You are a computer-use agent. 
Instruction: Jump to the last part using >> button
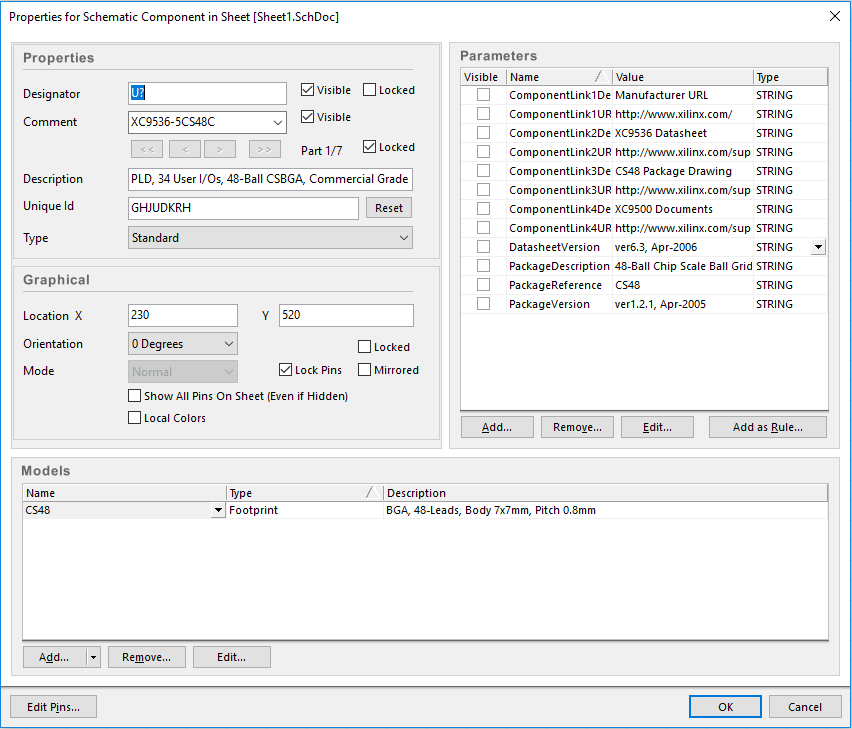click(x=264, y=149)
